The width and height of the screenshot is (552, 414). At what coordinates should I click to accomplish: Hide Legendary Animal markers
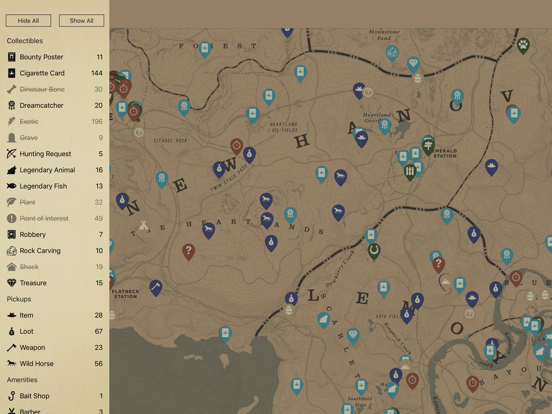pos(55,170)
